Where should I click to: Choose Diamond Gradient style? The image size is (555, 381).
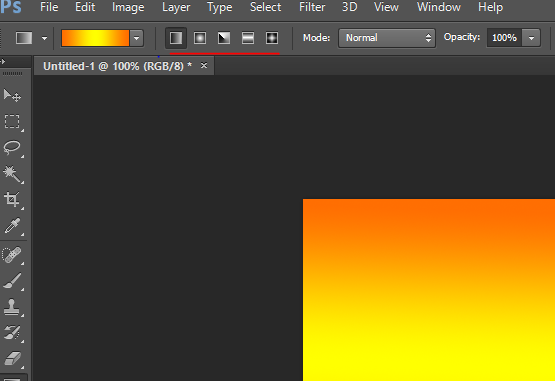click(272, 38)
